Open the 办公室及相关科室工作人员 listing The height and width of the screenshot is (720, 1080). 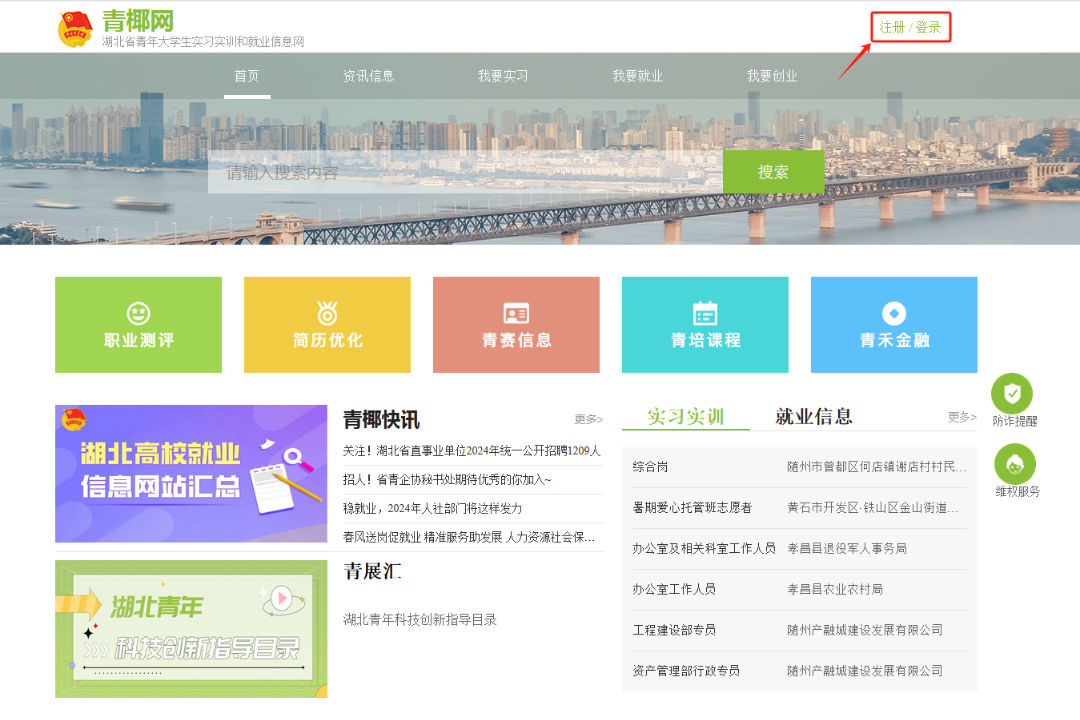(x=704, y=548)
